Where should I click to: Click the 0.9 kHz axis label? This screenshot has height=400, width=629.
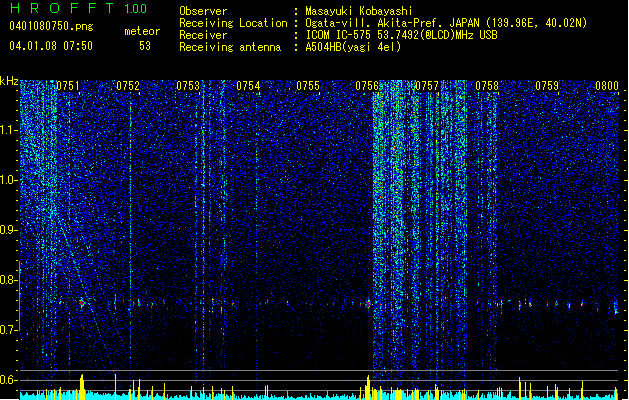(8, 230)
